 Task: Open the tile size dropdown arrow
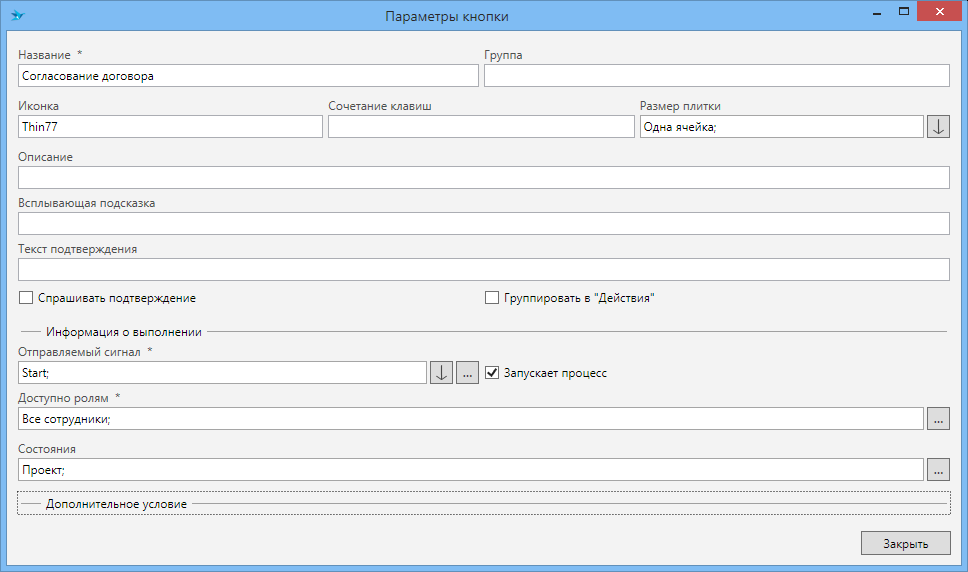pyautogui.click(x=938, y=127)
